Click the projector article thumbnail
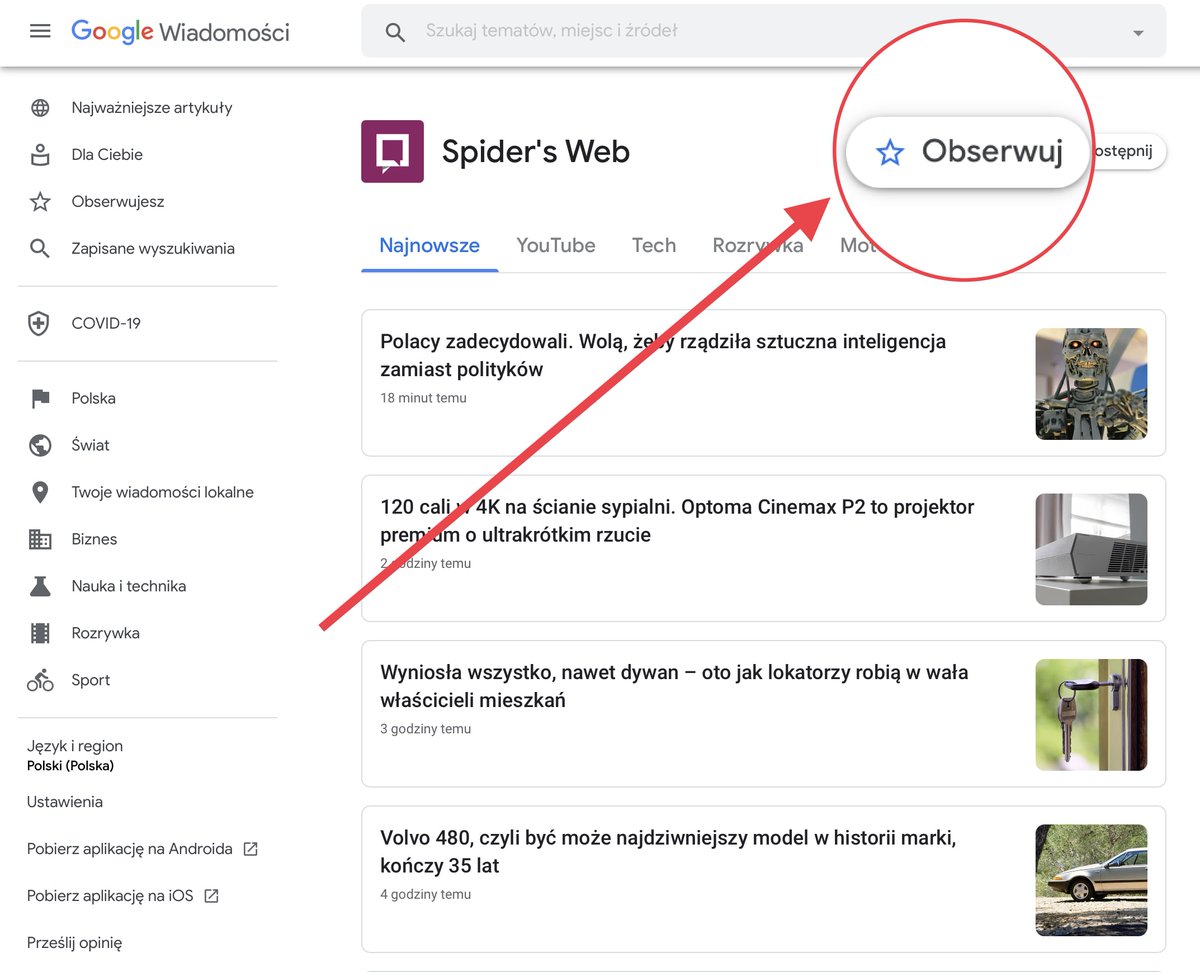 pos(1091,549)
